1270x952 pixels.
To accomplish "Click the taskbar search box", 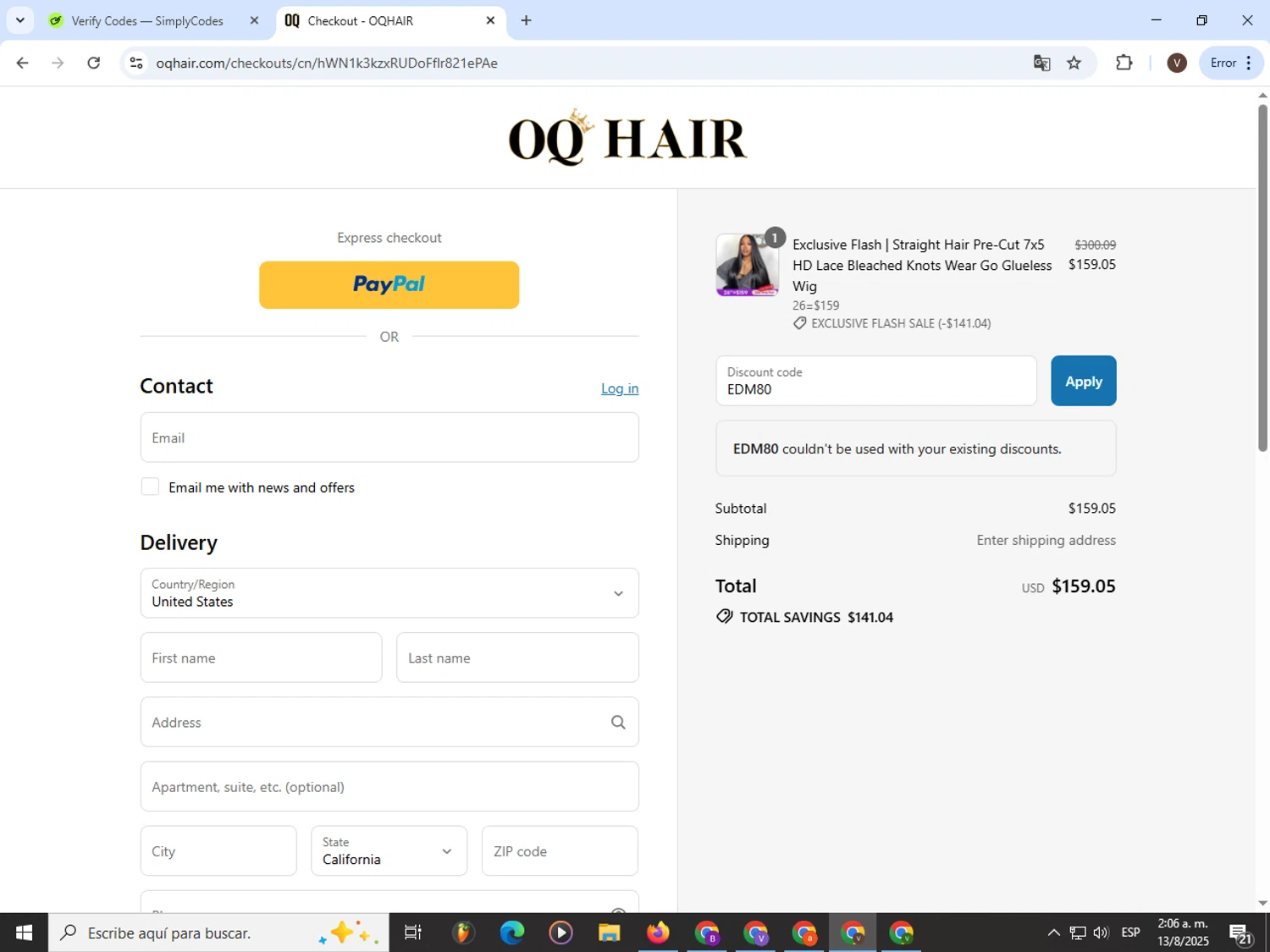I will 218,933.
